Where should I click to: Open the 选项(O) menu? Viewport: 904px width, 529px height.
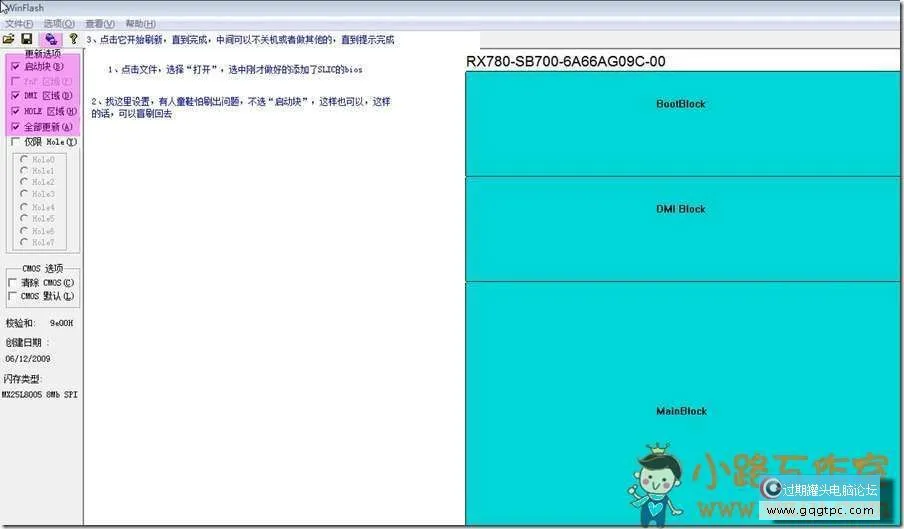(59, 24)
